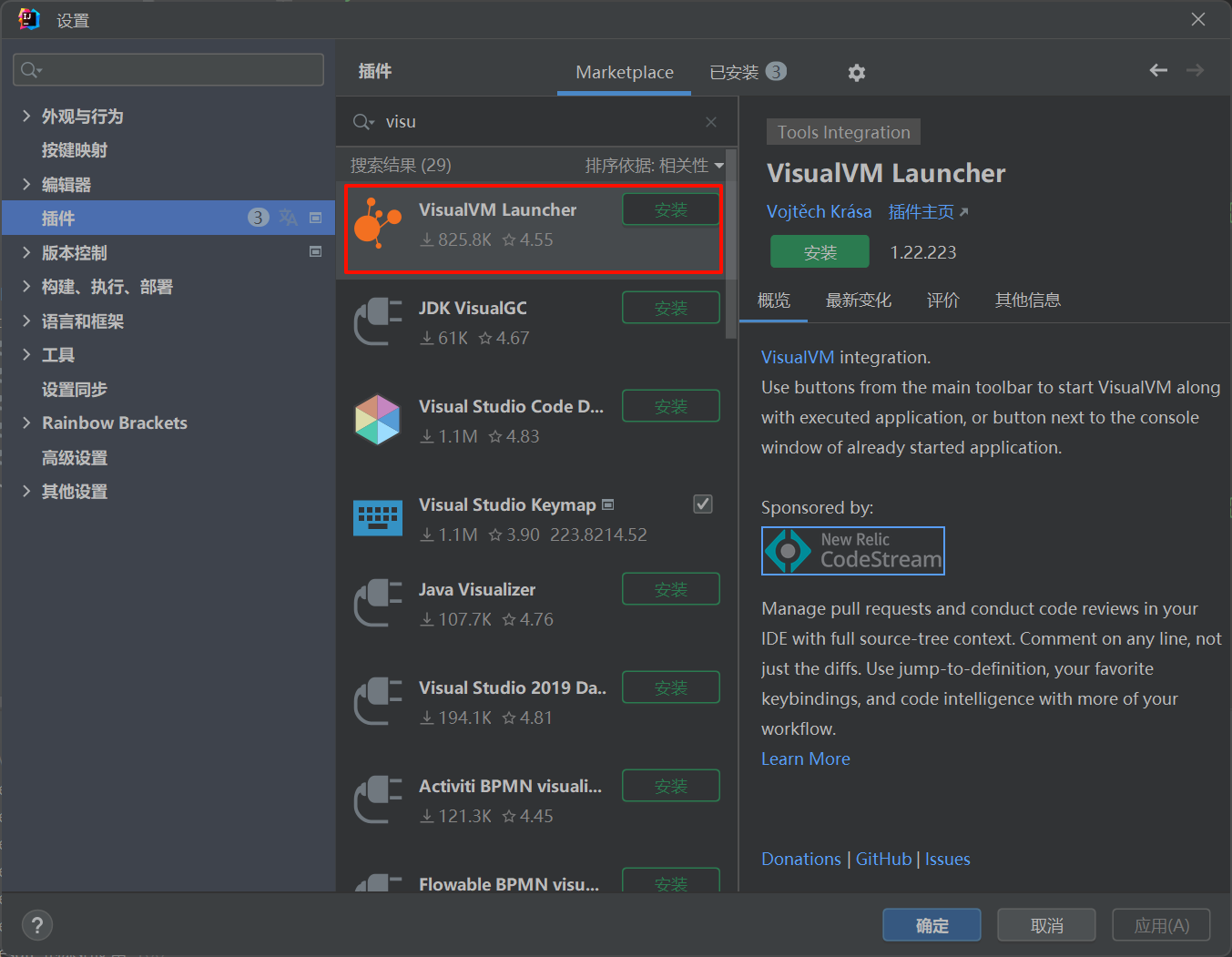Click the plugin search magnifier icon
Screen dimensions: 1232x957
pyautogui.click(x=363, y=122)
